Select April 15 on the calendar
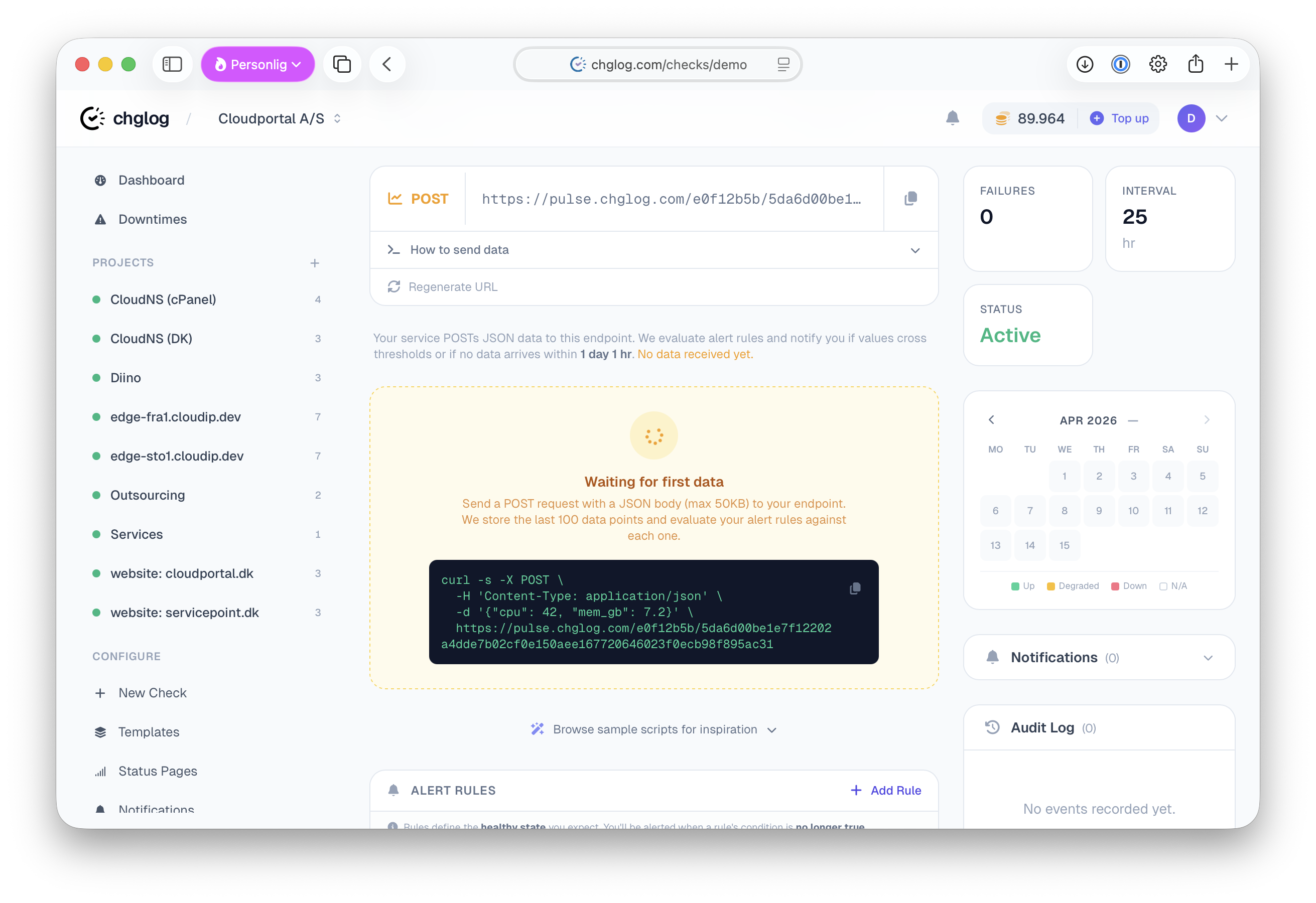Image resolution: width=1316 pixels, height=903 pixels. 1064,545
